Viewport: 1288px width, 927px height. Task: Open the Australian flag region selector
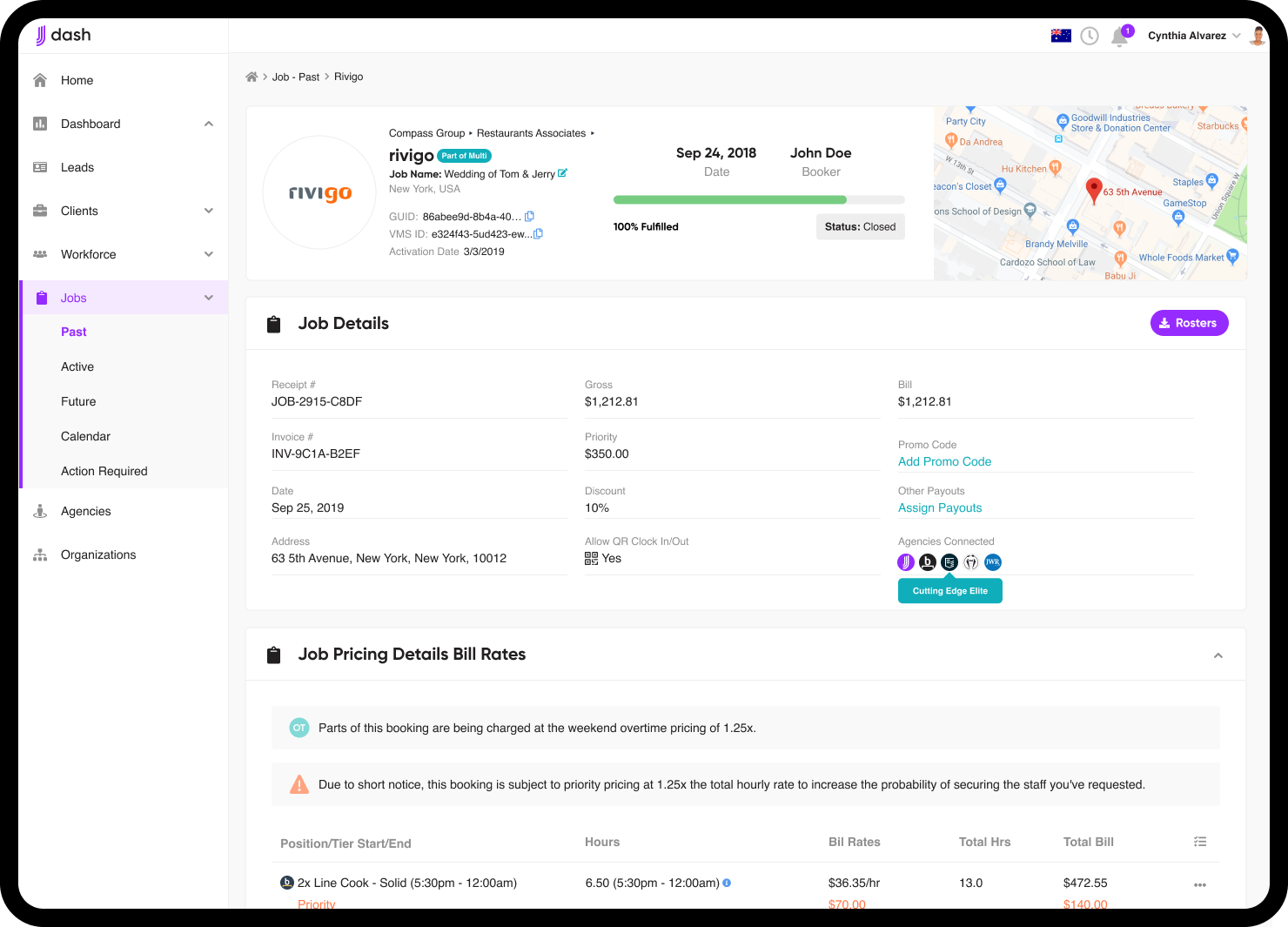1061,36
